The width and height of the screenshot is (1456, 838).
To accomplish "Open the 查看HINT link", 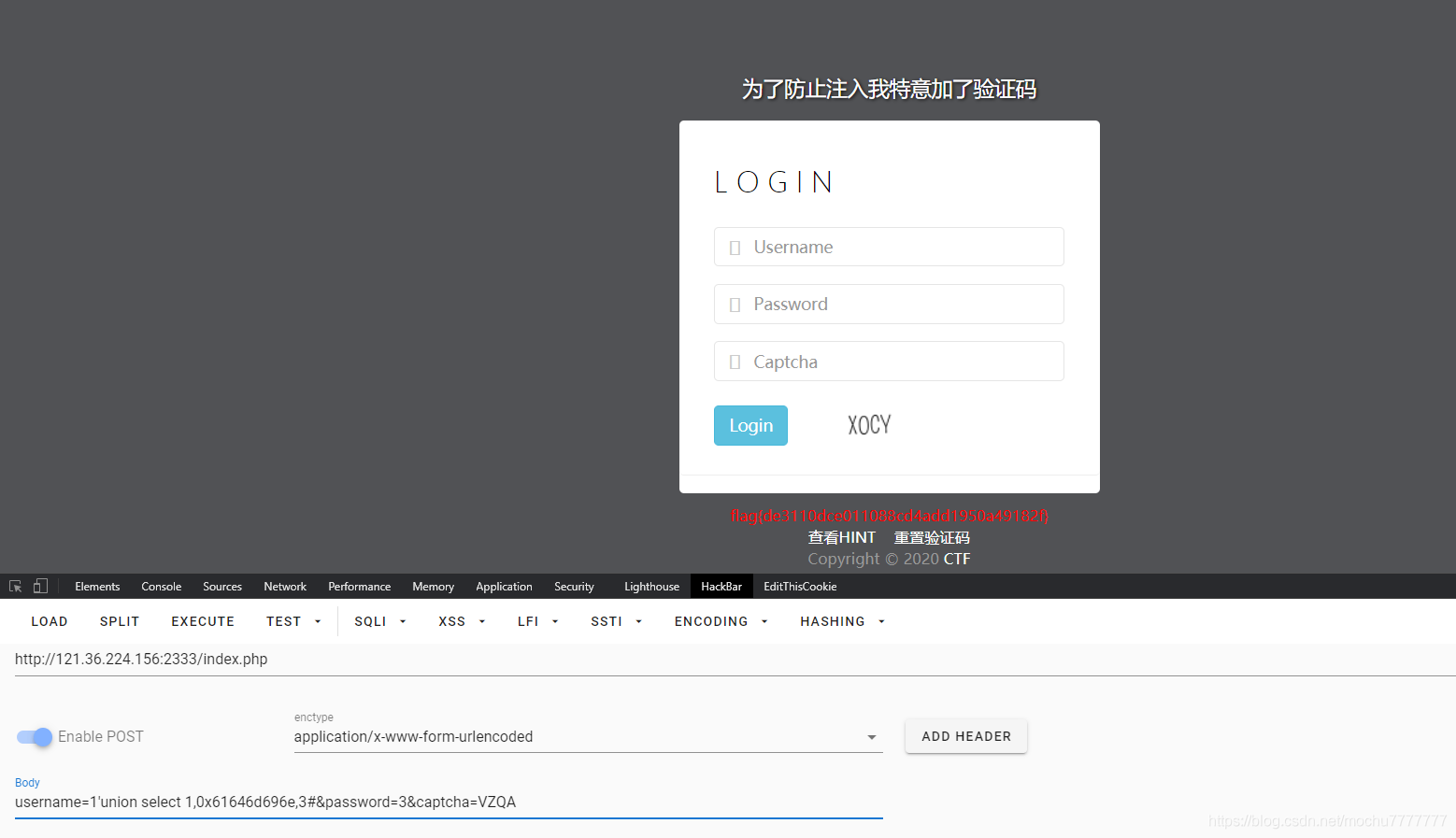I will (842, 538).
